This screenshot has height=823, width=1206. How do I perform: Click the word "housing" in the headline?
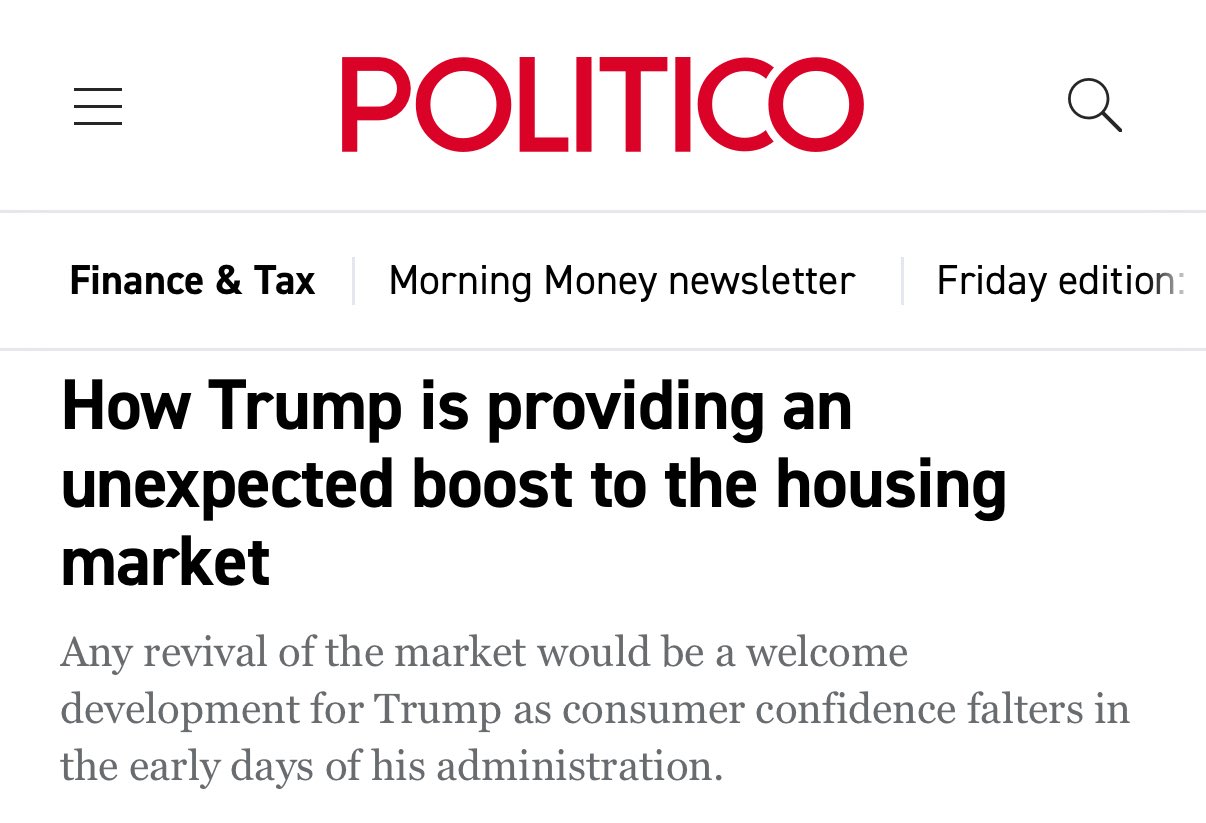pos(891,485)
